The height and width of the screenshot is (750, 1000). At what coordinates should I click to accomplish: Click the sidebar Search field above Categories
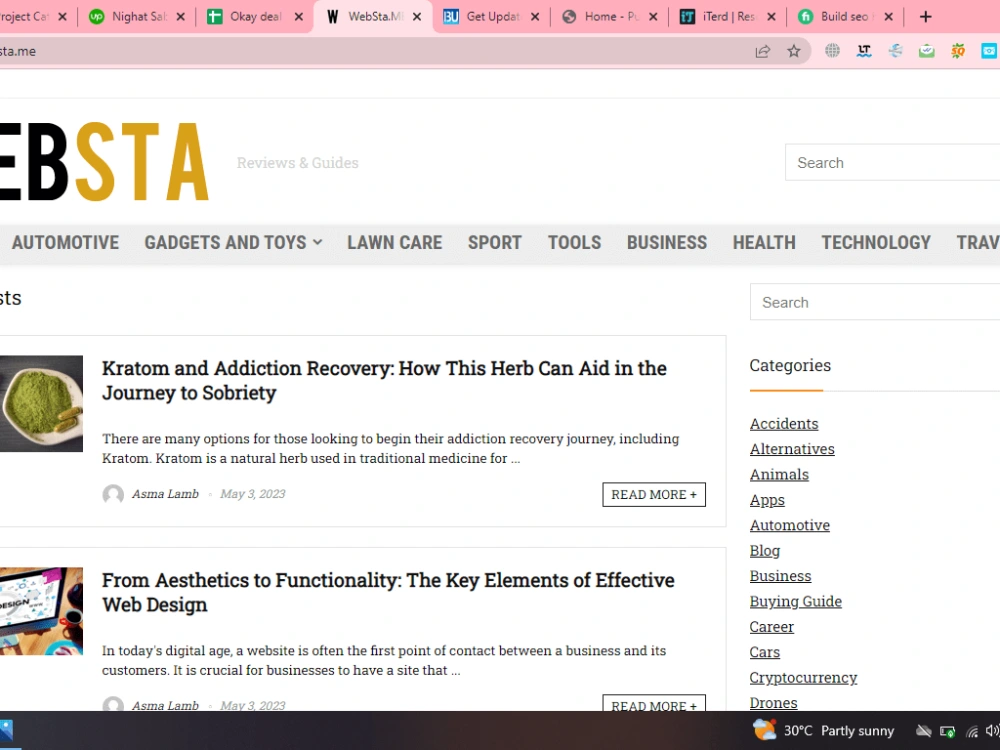pyautogui.click(x=875, y=302)
